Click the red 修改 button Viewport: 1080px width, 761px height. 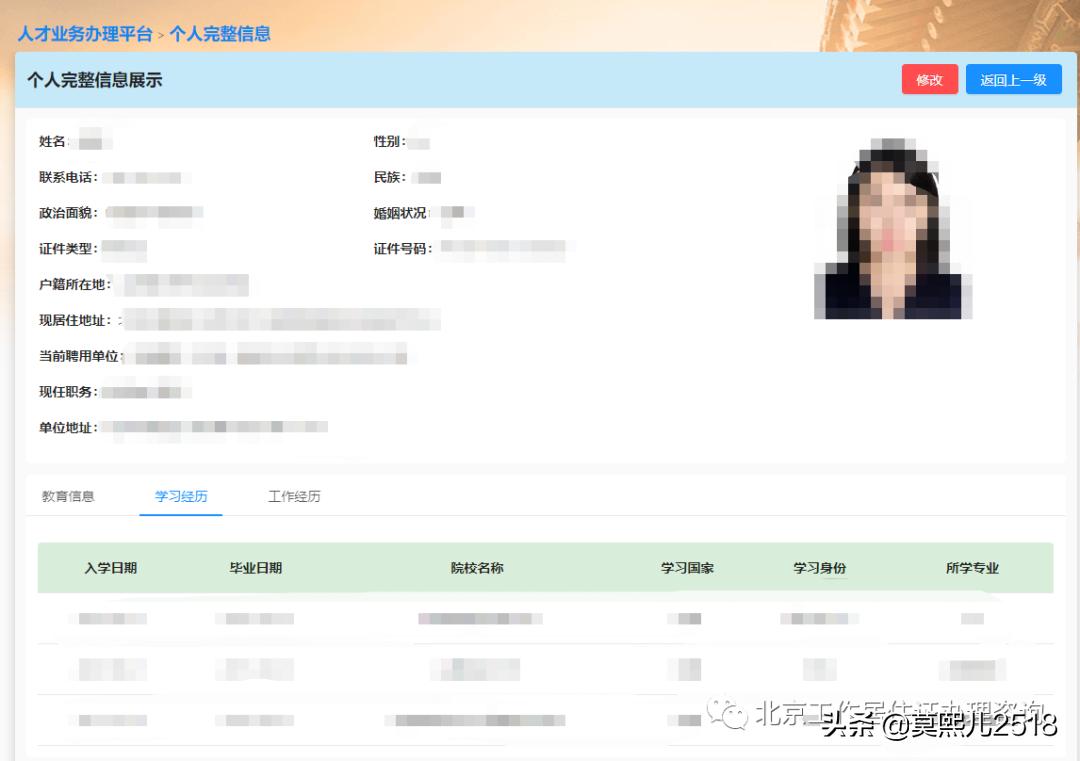coord(929,80)
